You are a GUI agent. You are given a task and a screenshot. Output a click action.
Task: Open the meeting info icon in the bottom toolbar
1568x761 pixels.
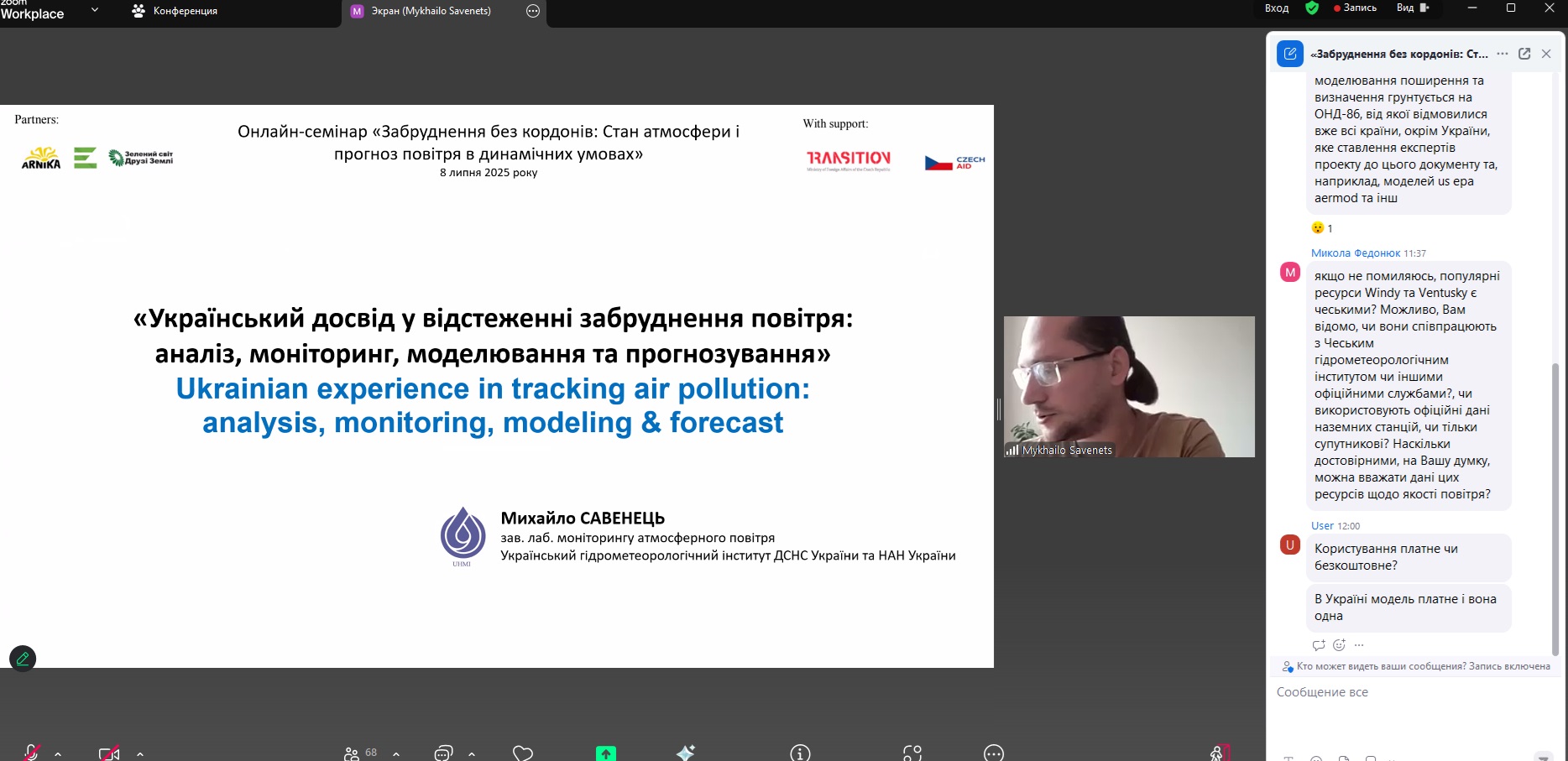coord(800,753)
